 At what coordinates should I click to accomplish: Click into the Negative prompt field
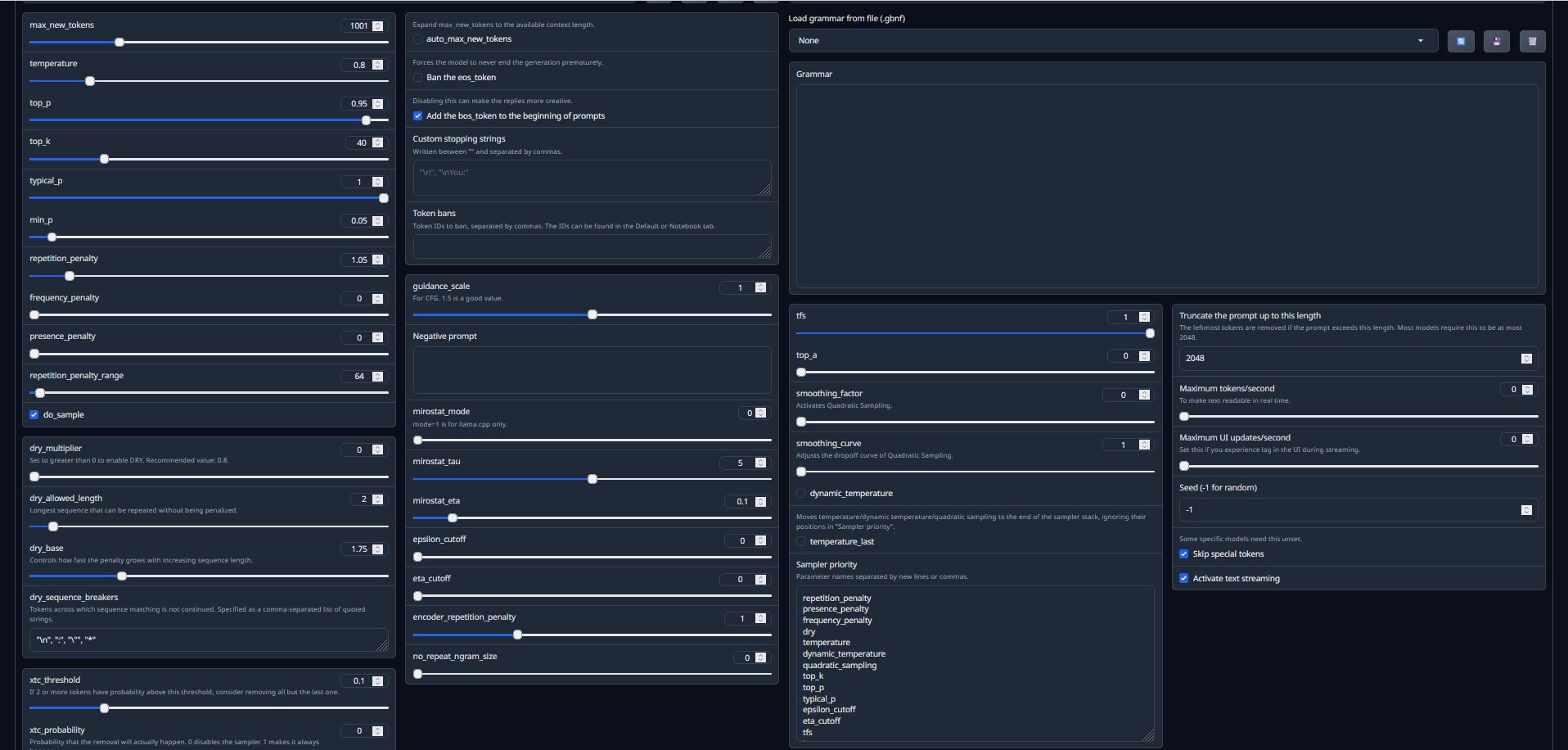click(x=591, y=369)
